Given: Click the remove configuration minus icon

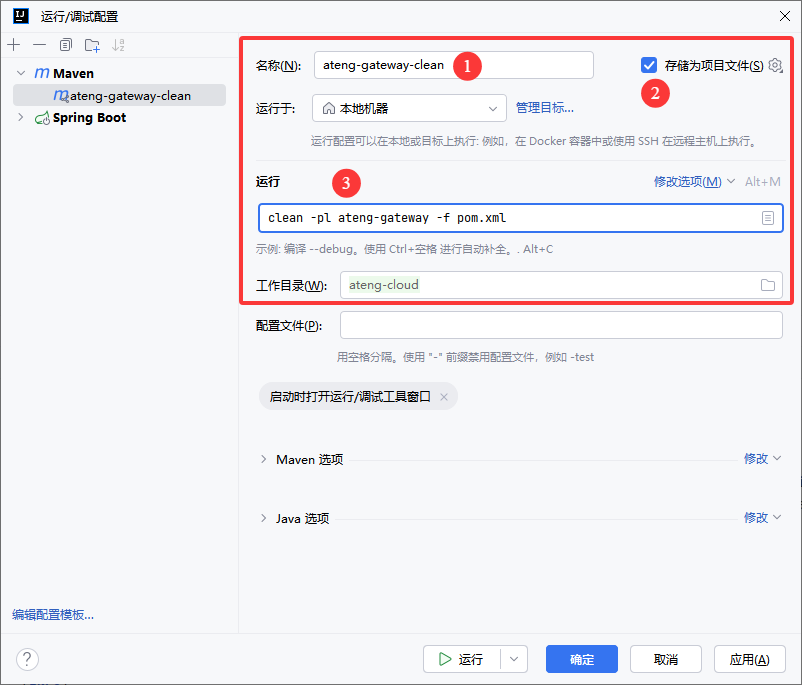Looking at the screenshot, I should 39,45.
